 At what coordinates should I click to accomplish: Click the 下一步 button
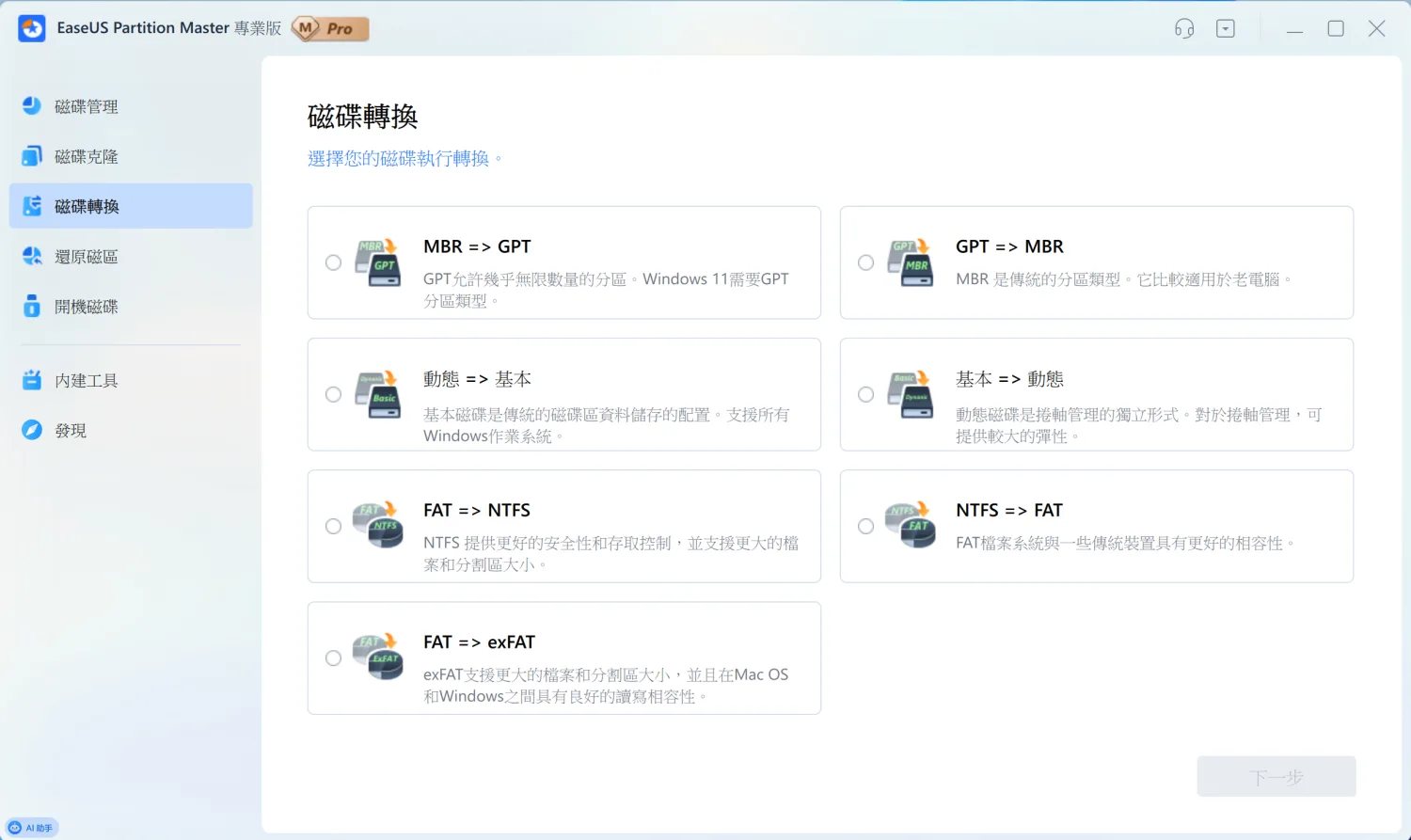click(x=1276, y=777)
